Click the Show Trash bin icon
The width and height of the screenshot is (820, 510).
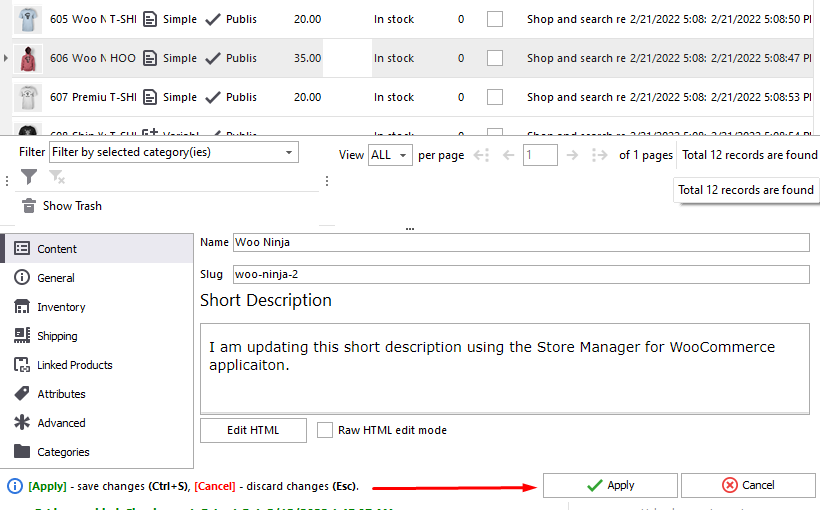(29, 206)
